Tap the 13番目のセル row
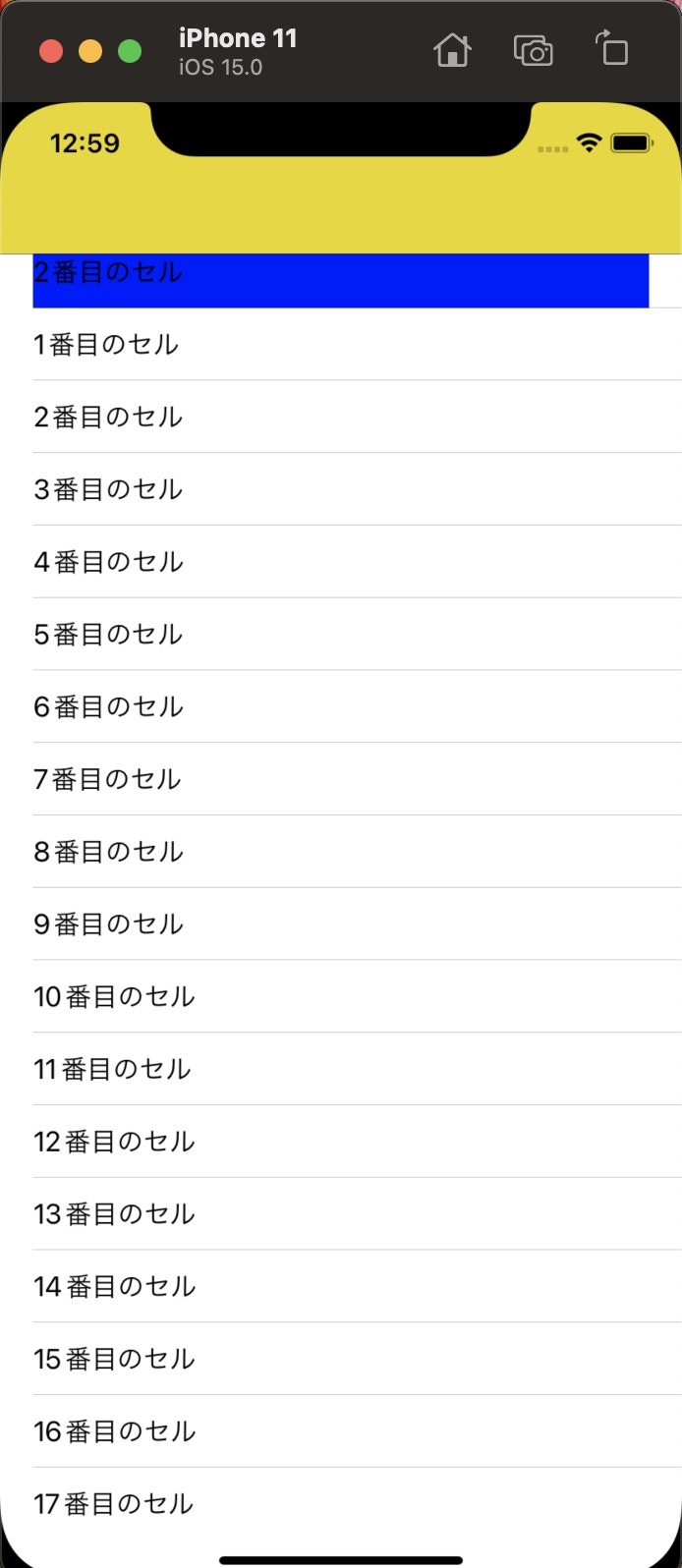The image size is (682, 1568). pyautogui.click(x=339, y=1213)
